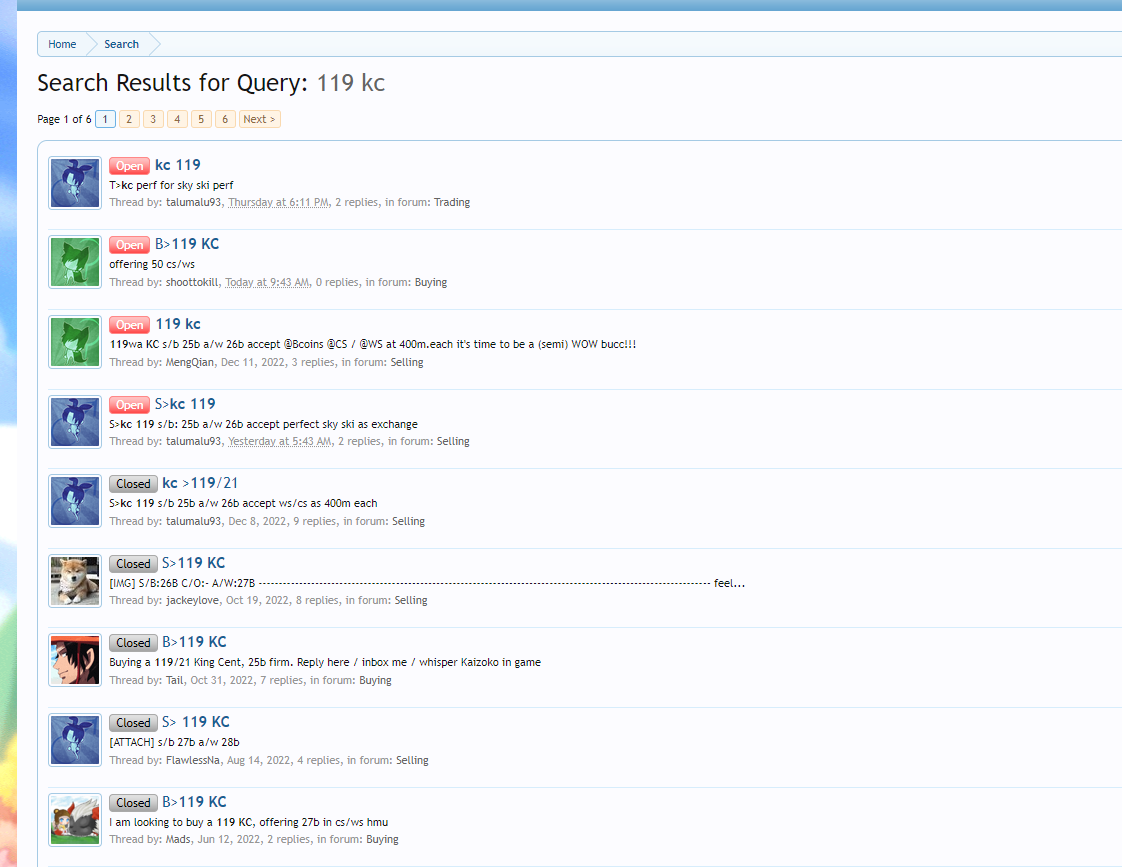Open Tail's avatar image
This screenshot has width=1122, height=867.
[x=74, y=660]
